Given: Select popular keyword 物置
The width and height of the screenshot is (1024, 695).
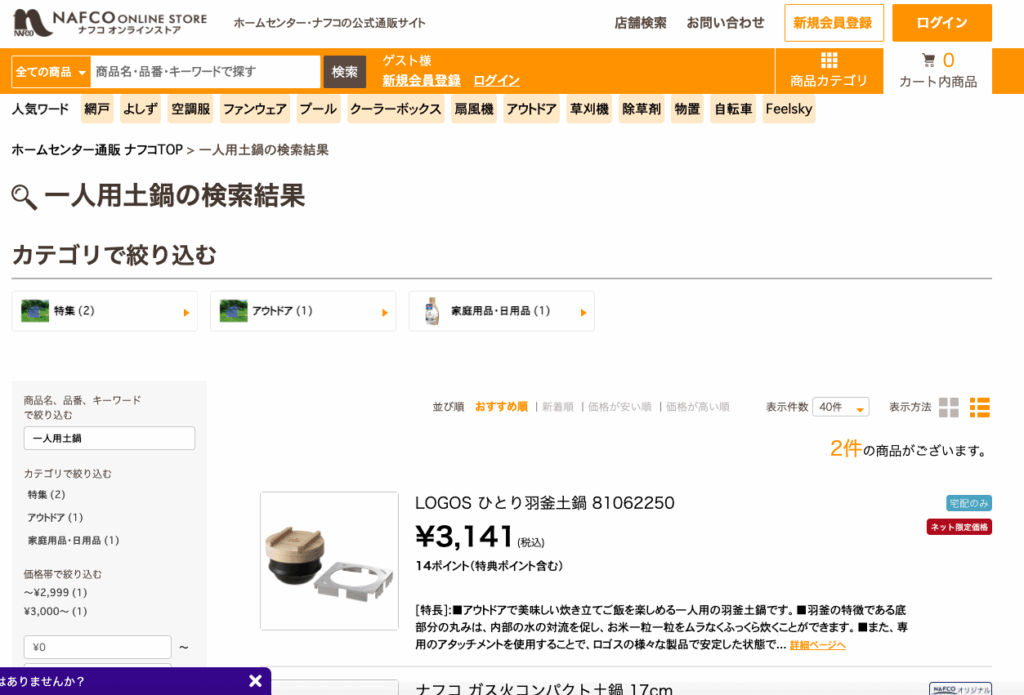Looking at the screenshot, I should pyautogui.click(x=687, y=109).
